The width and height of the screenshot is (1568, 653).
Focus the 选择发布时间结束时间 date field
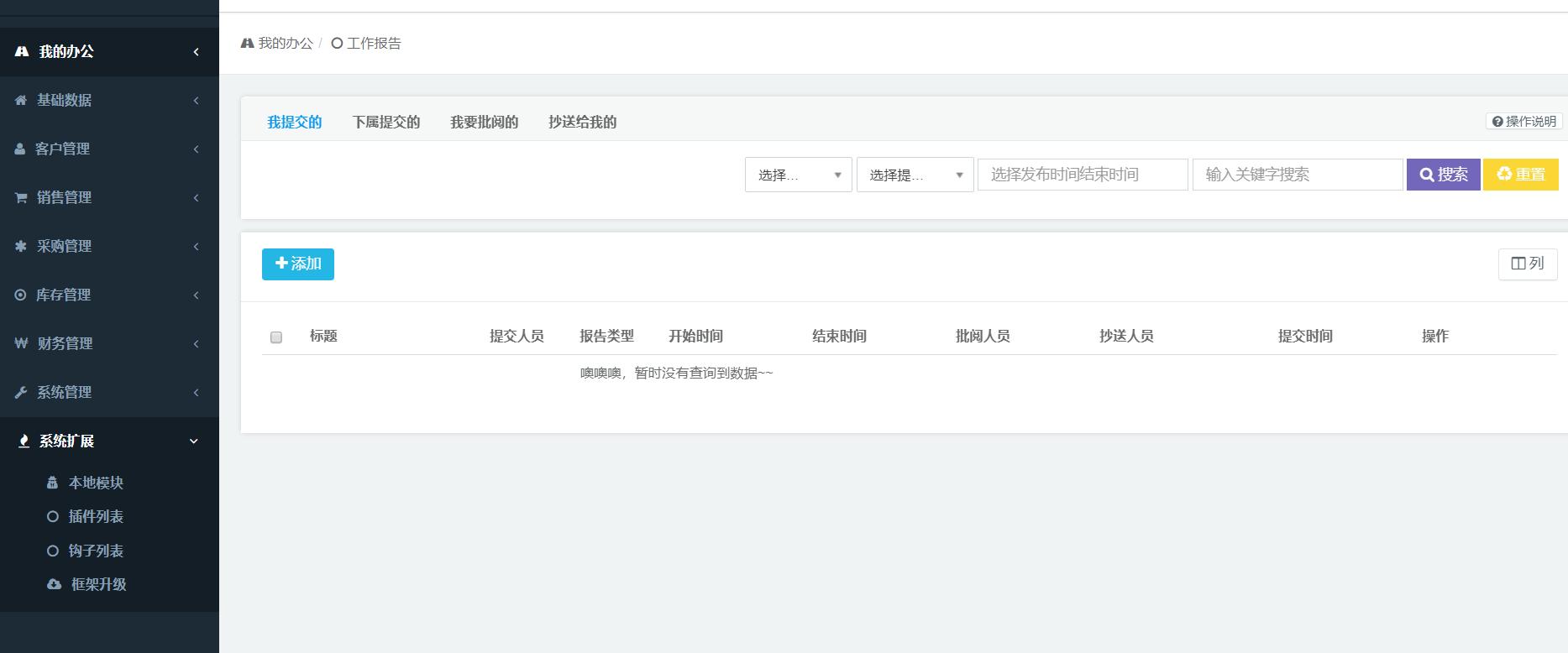coord(1083,175)
